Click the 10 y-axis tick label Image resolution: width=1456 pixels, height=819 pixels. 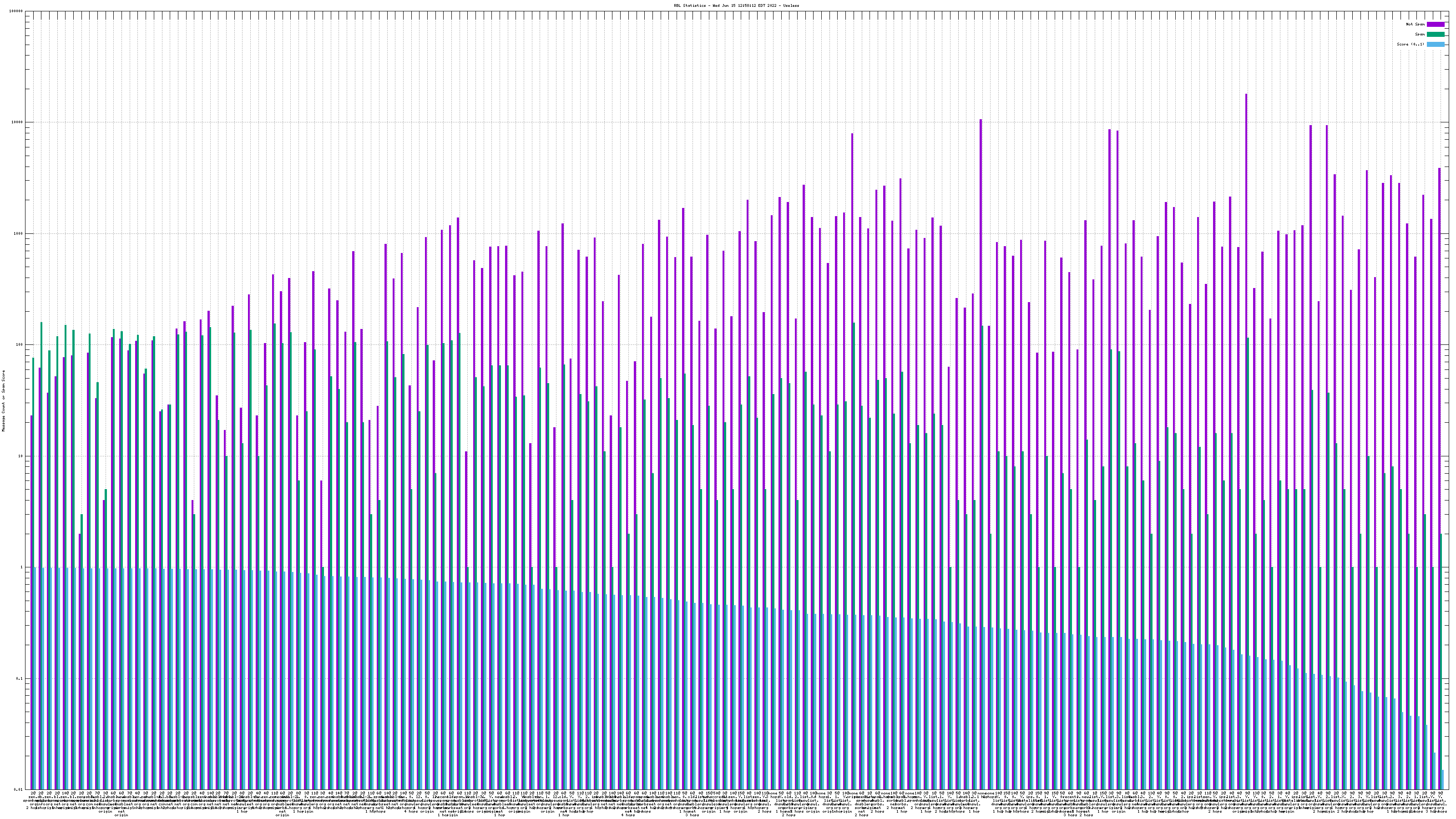coord(21,456)
